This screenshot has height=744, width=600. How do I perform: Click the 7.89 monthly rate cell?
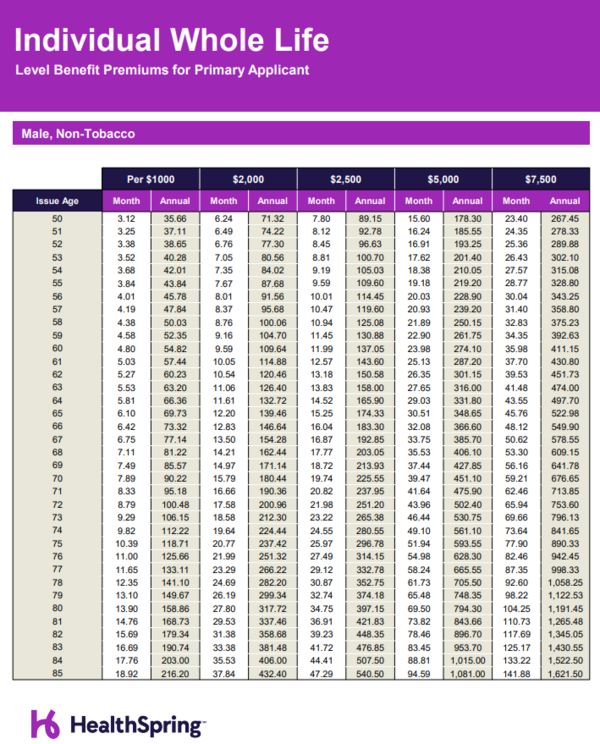pos(126,479)
